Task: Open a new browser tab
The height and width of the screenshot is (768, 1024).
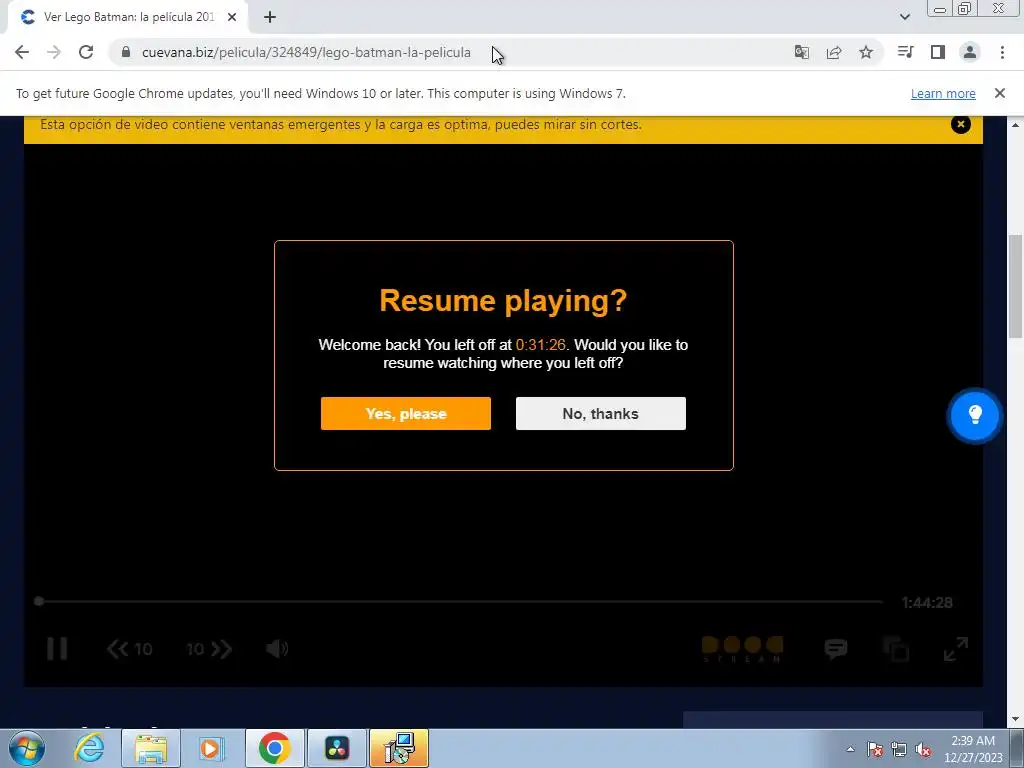Action: point(270,18)
